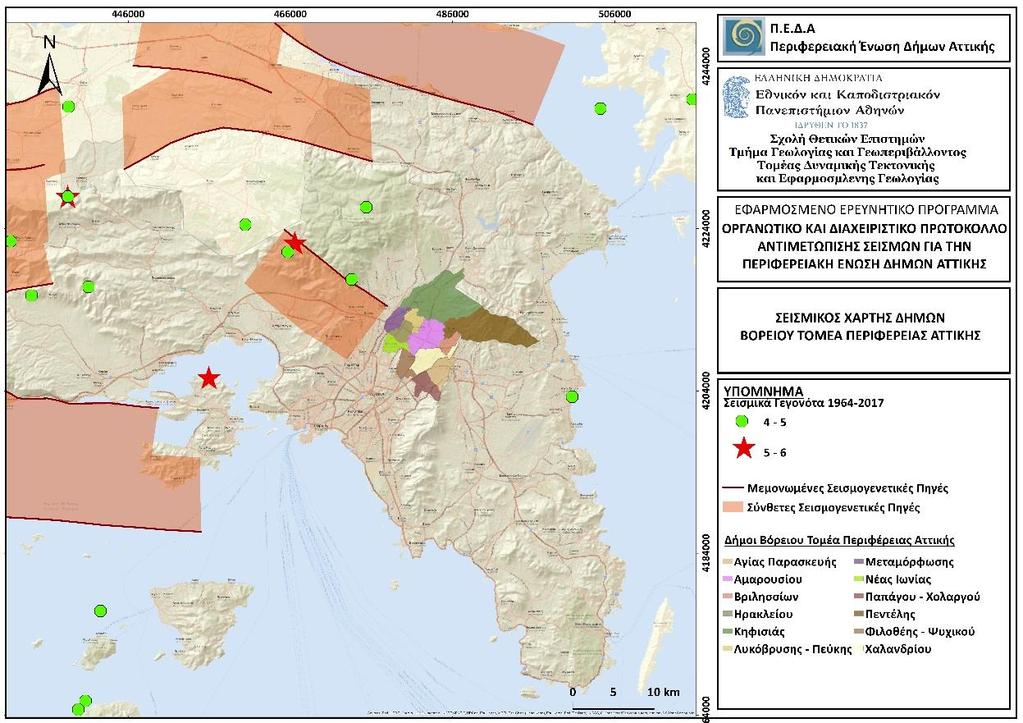The width and height of the screenshot is (1023, 723).
Task: Click the north arrow compass symbol
Action: (x=50, y=67)
